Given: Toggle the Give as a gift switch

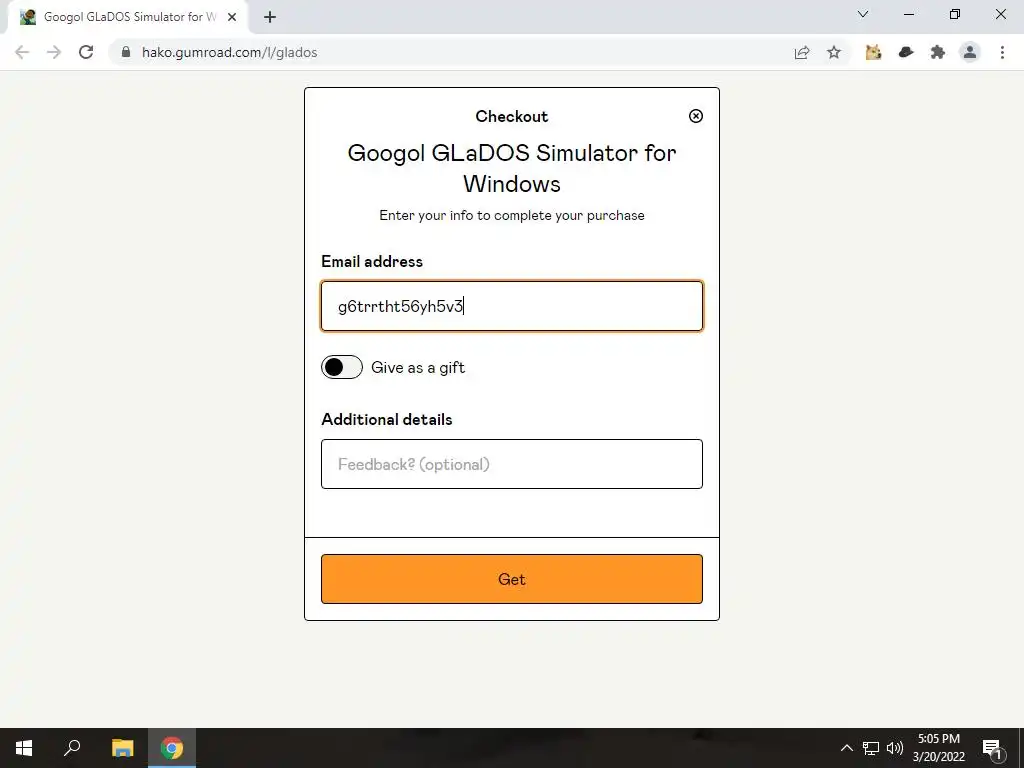Looking at the screenshot, I should [342, 367].
